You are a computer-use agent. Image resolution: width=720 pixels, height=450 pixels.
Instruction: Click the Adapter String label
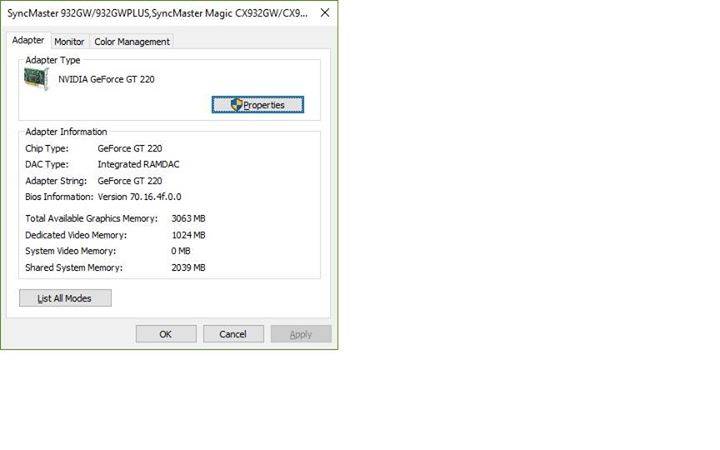56,181
